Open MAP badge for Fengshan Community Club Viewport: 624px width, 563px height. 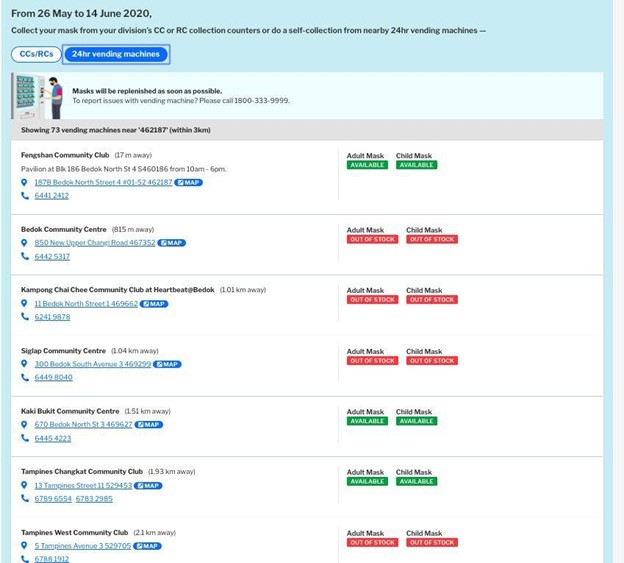(x=188, y=183)
